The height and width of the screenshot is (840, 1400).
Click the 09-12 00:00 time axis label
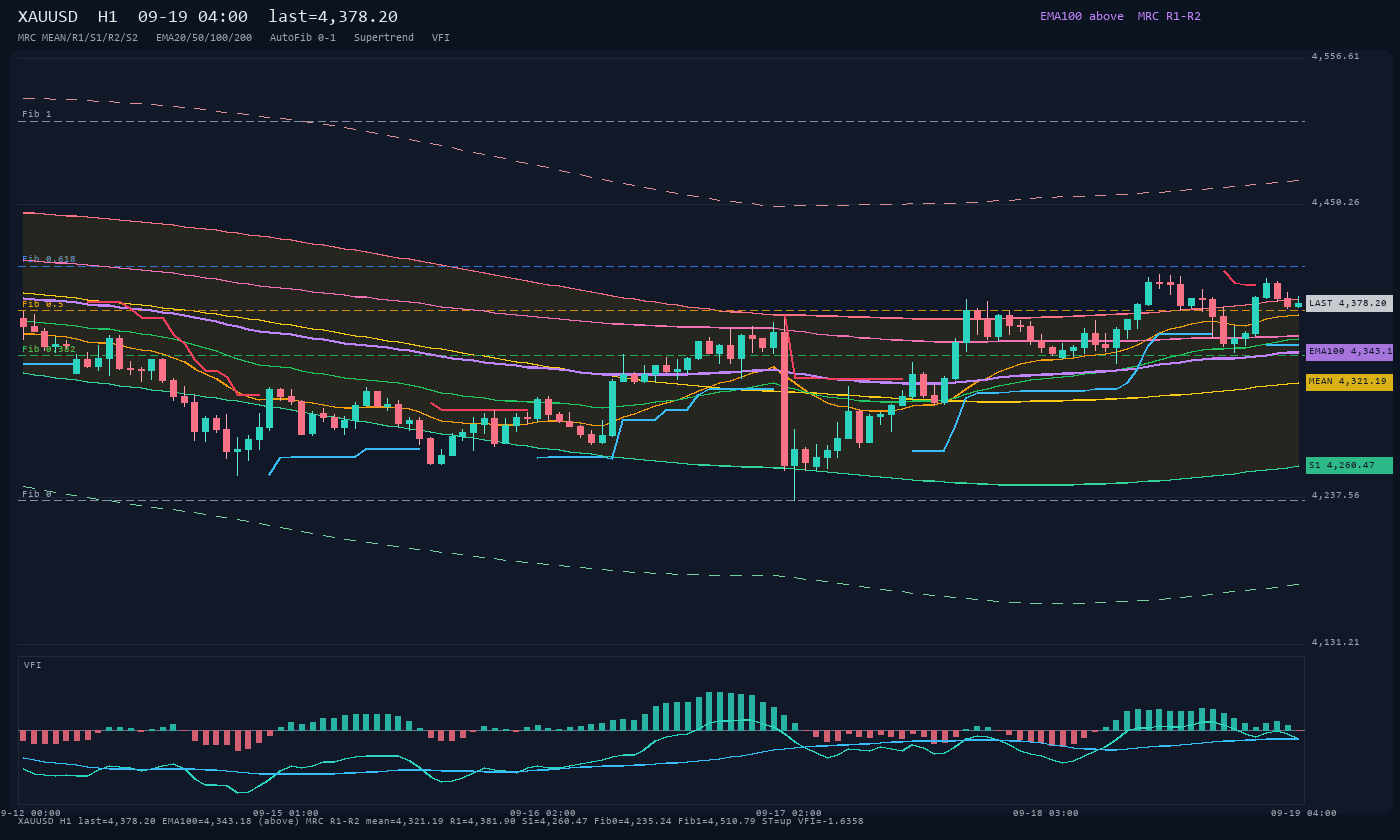click(x=30, y=813)
